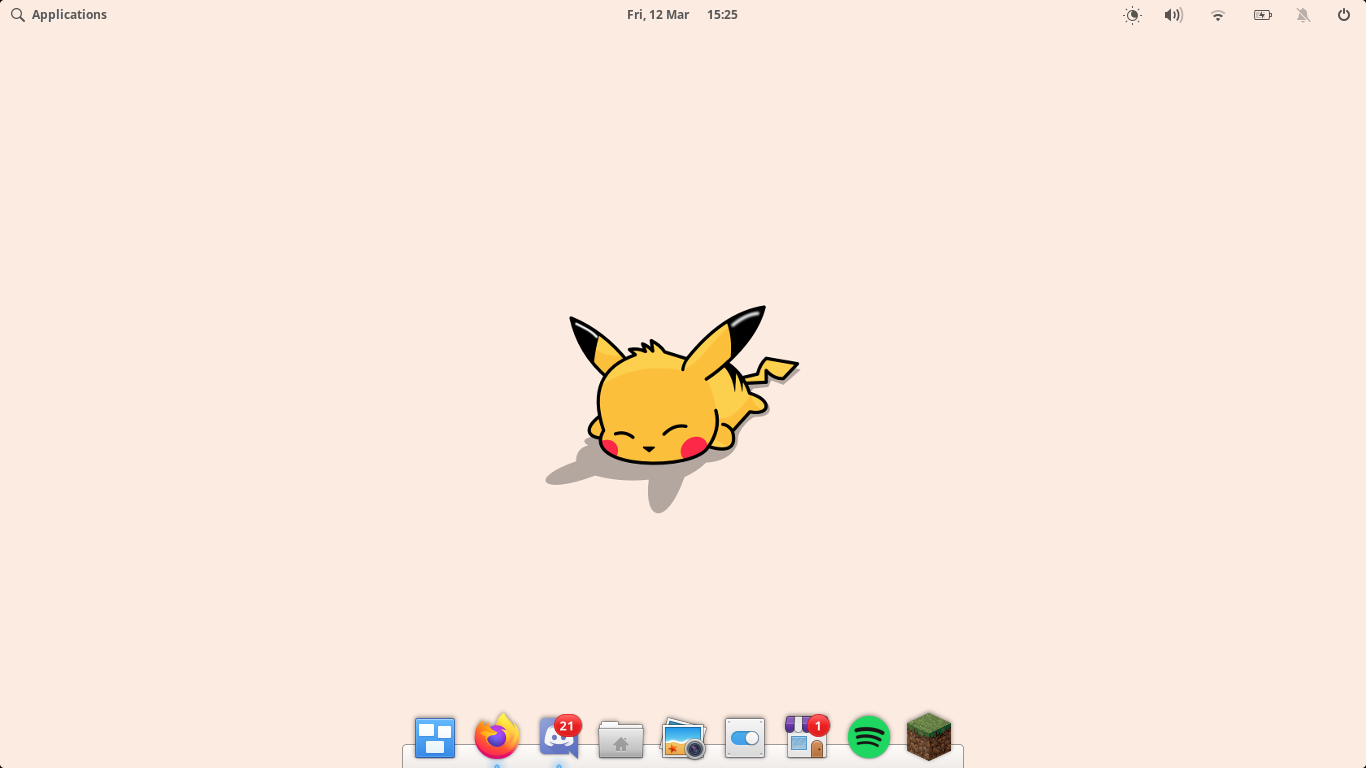Open the sound volume indicator
Image resolution: width=1366 pixels, height=768 pixels.
click(x=1174, y=15)
